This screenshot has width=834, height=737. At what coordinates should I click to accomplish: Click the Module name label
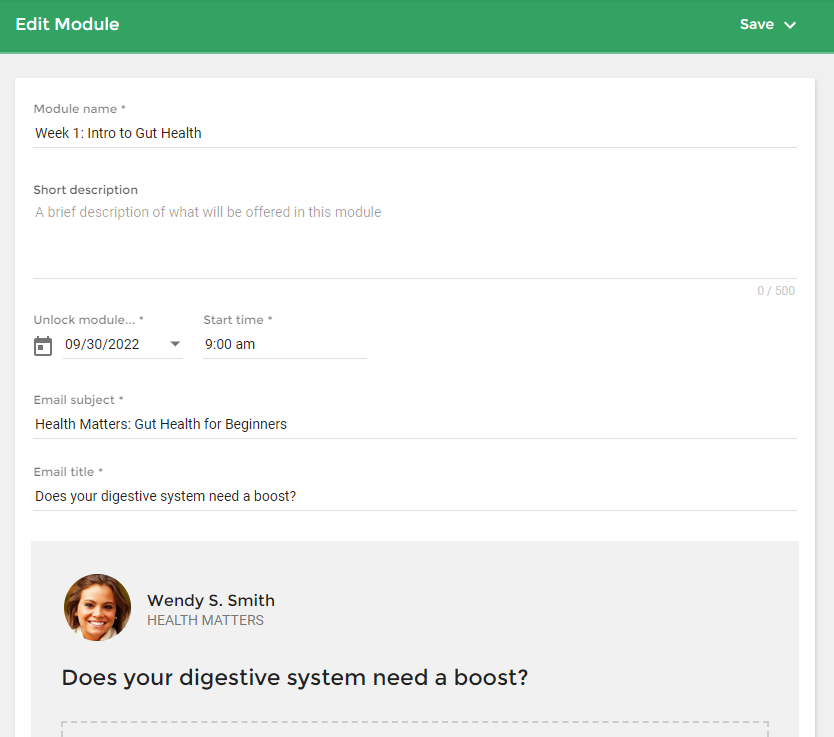[79, 109]
